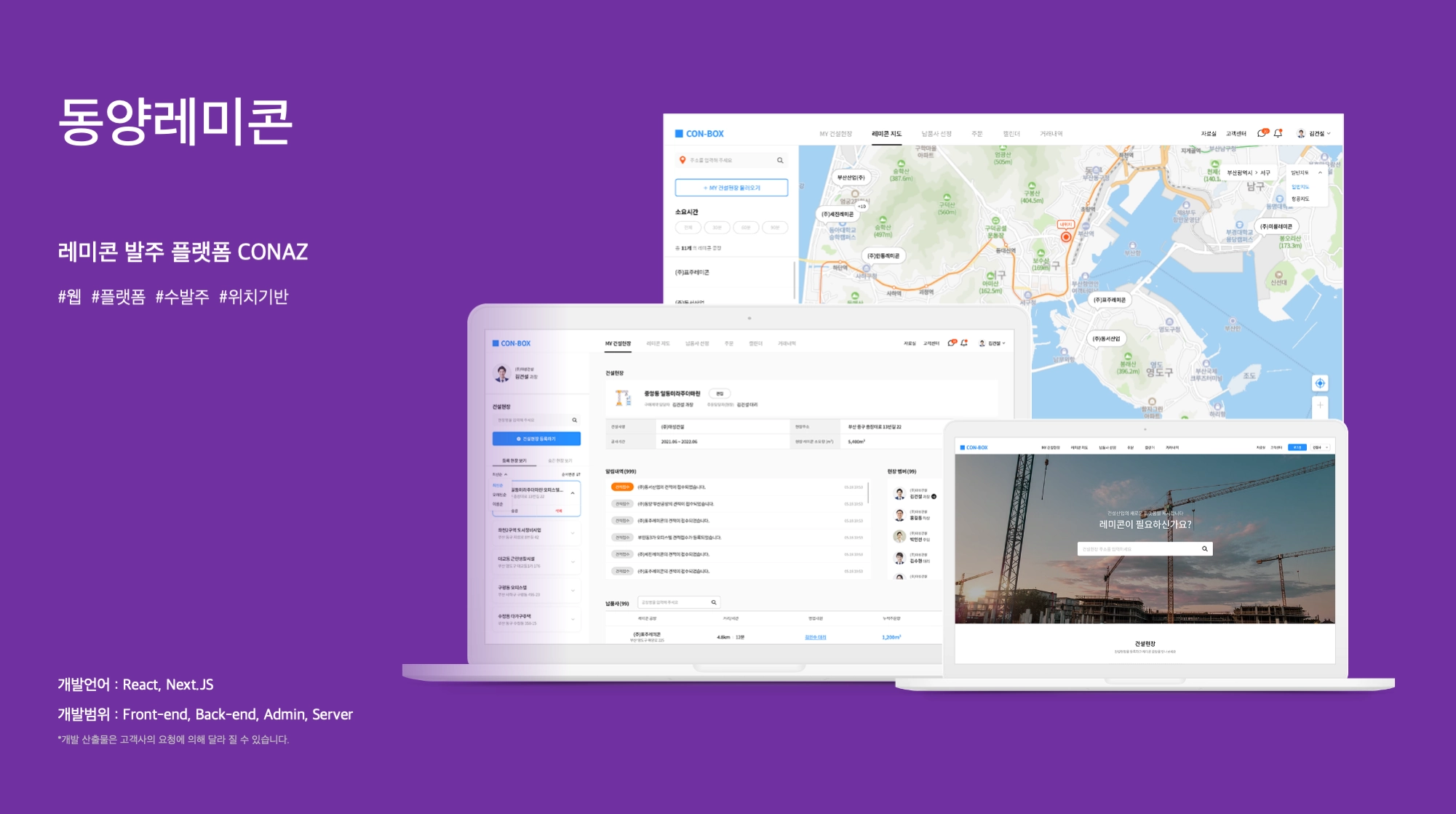Click the current location target icon on map

(x=1320, y=383)
